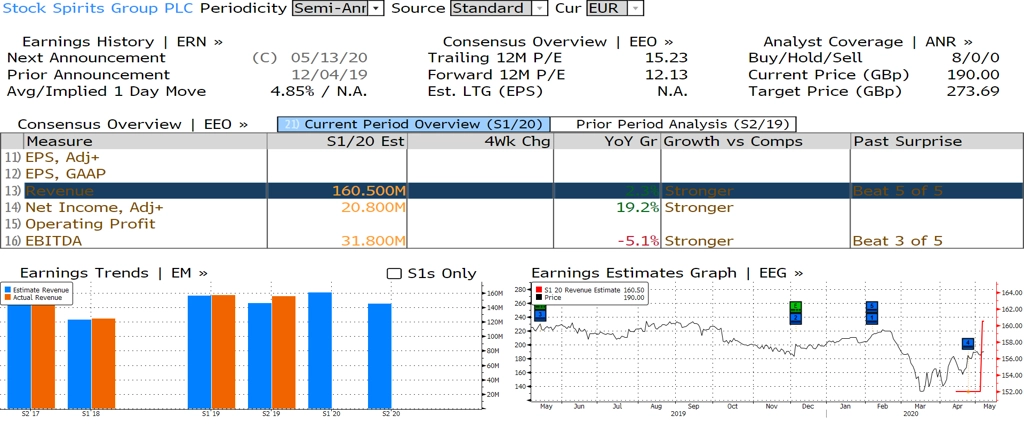Click the blue S2 20 estimate revenue bar
This screenshot has width=1024, height=424.
pos(380,357)
